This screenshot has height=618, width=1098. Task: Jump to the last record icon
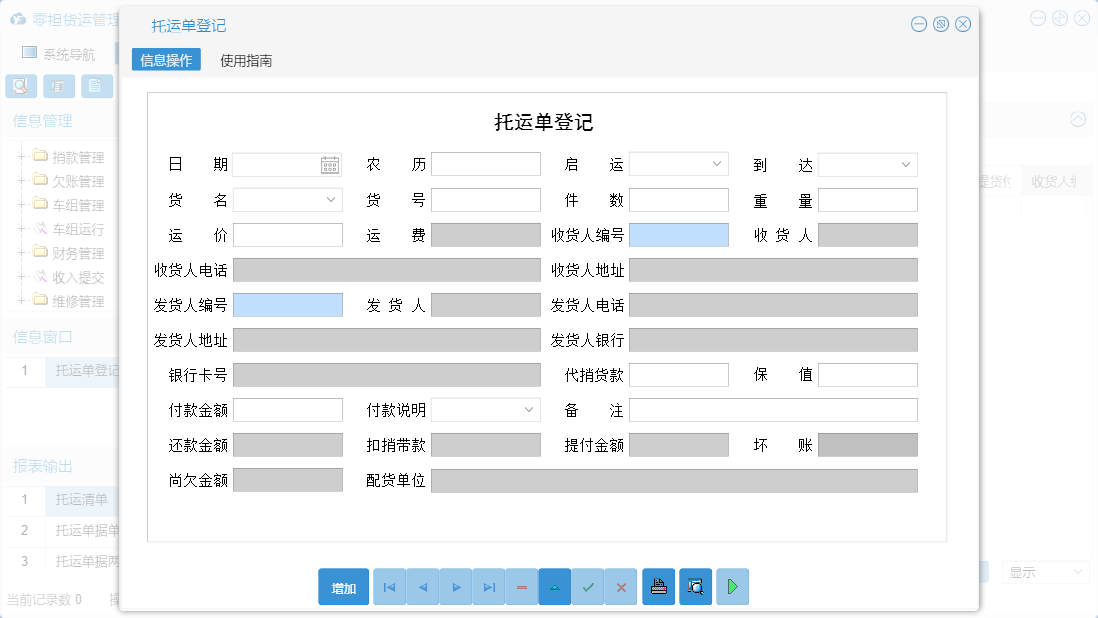coord(488,587)
